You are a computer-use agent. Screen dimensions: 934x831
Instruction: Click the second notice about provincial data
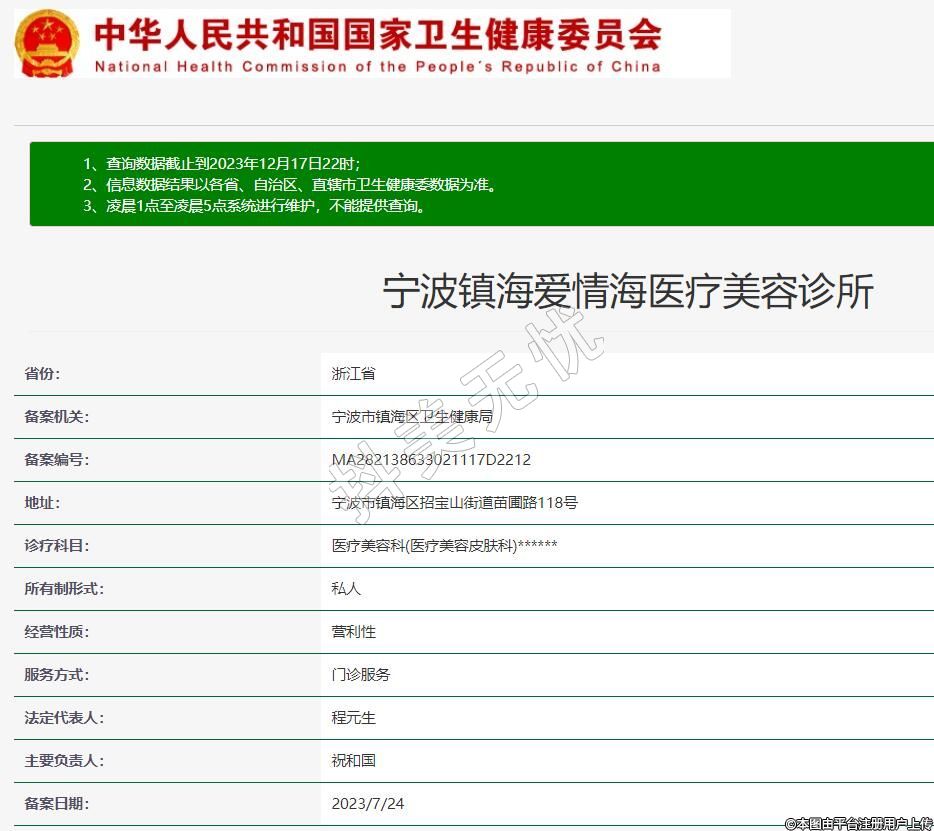tap(288, 185)
